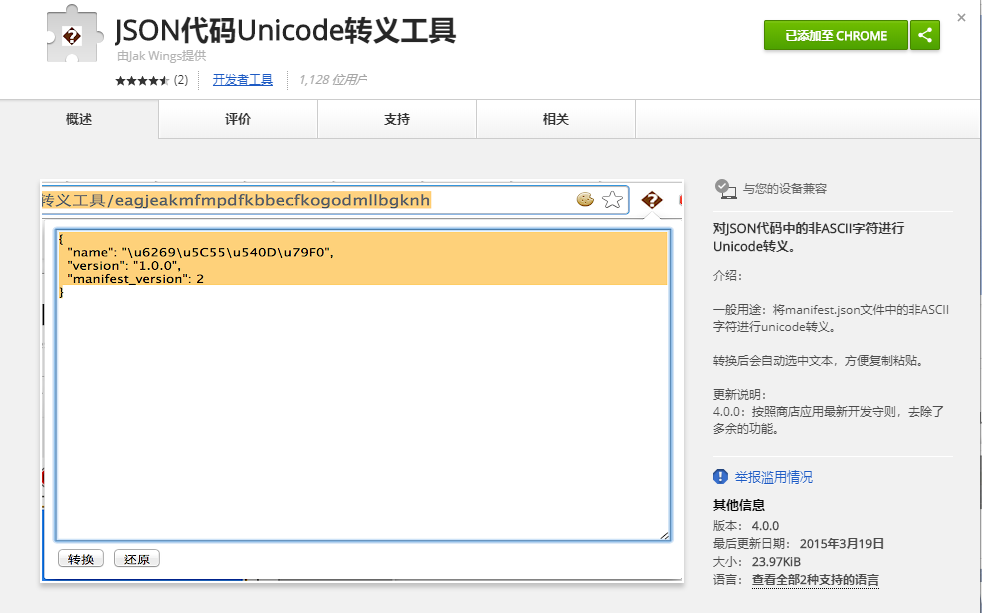This screenshot has height=613, width=982.
Task: Close the extension detail overlay
Action: (x=961, y=18)
